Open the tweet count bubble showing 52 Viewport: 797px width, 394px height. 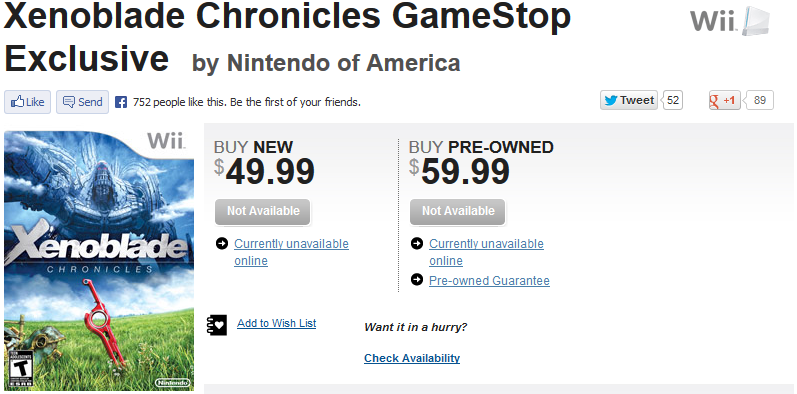[x=672, y=100]
